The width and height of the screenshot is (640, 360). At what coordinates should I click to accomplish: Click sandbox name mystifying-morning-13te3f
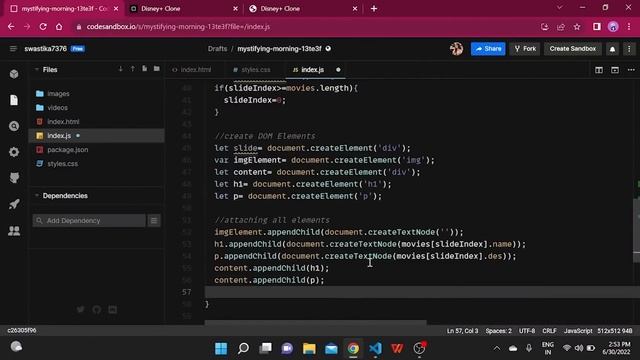279,49
